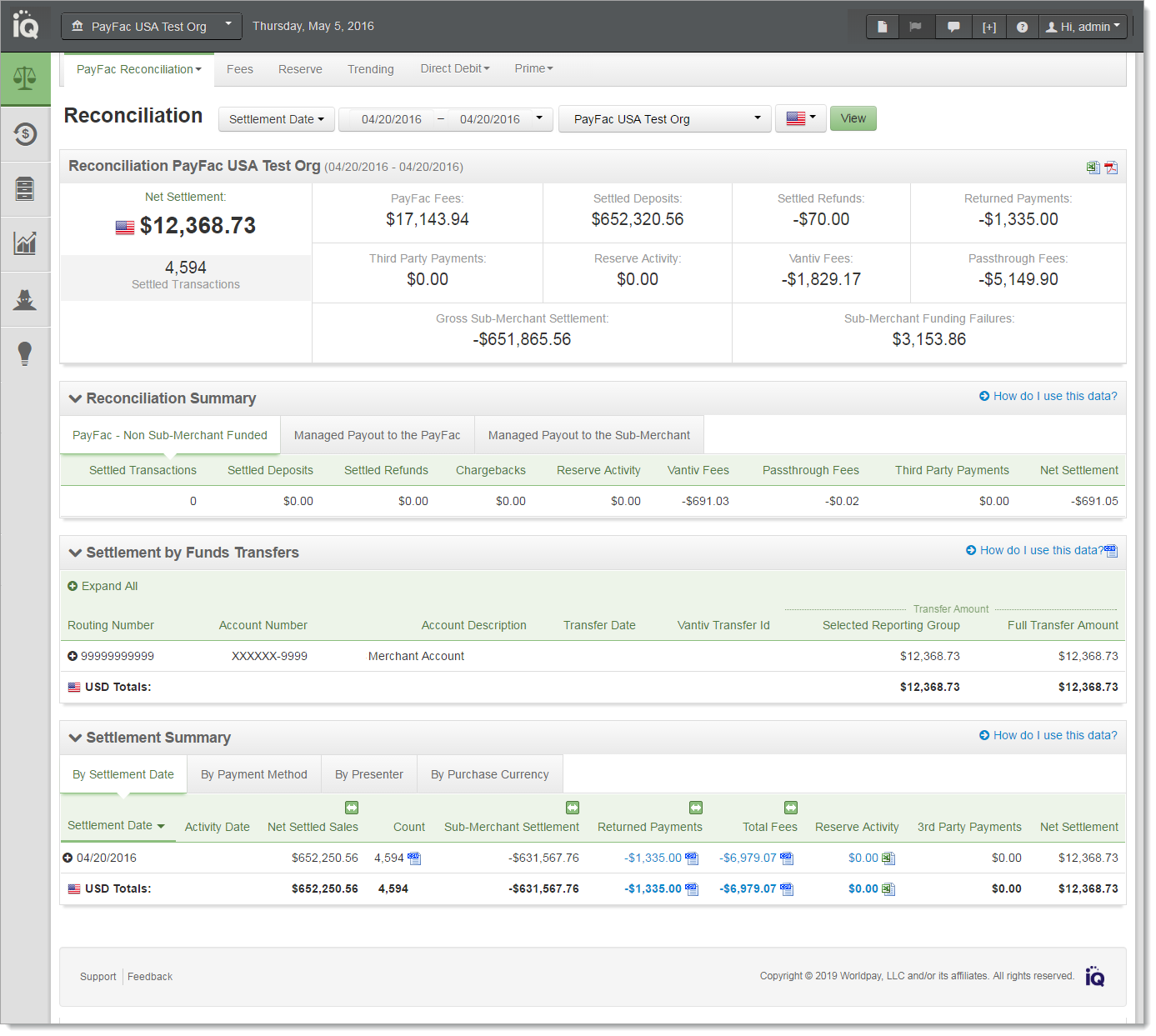Open the PayFac USA Test Org reporting group dropdown
1156x1036 pixels.
(664, 119)
